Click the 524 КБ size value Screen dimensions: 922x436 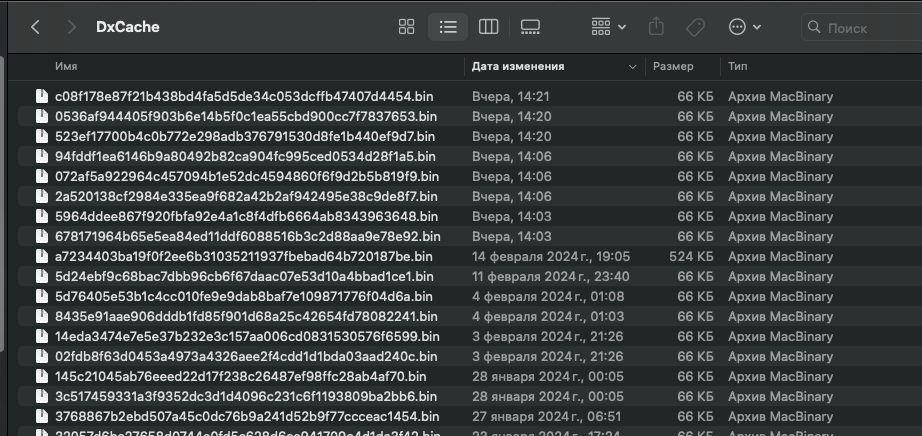click(692, 257)
